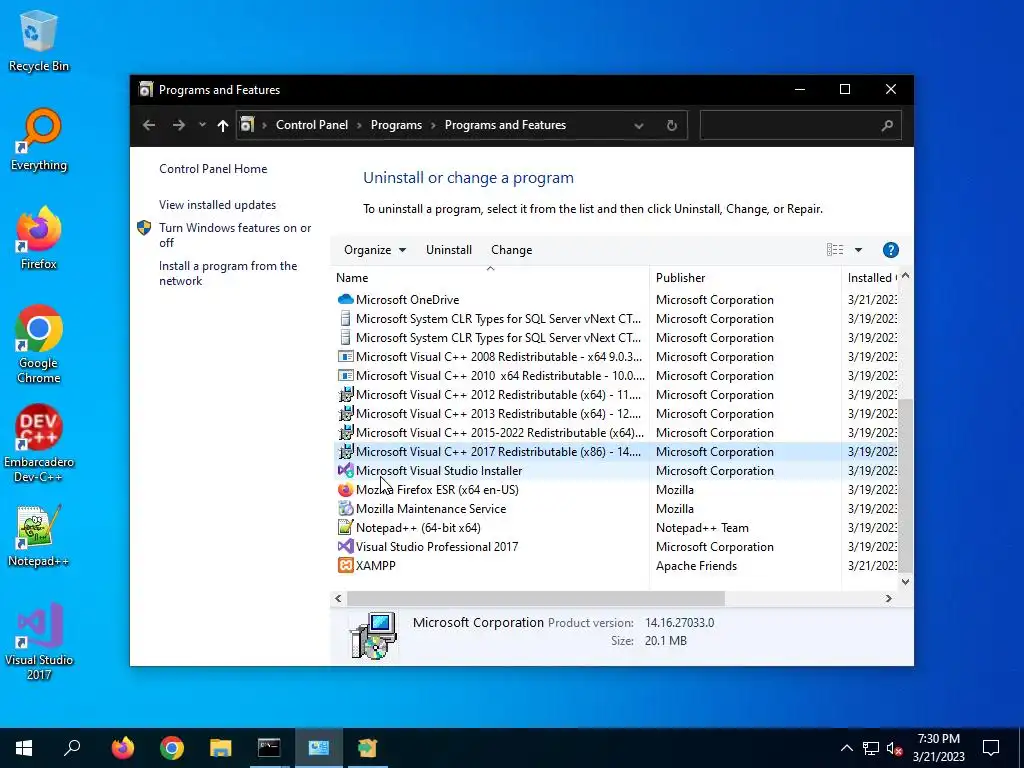Open Visual Studio 2017 desktop shortcut
The width and height of the screenshot is (1024, 768).
39,641
